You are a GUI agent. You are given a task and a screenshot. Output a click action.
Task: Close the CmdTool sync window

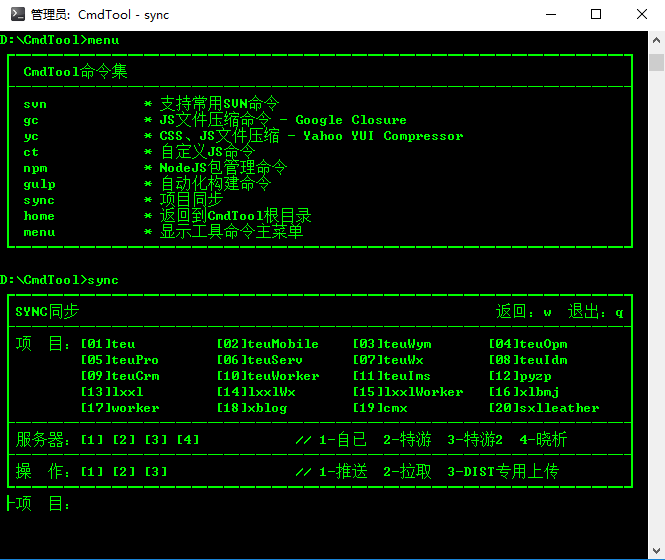[642, 15]
